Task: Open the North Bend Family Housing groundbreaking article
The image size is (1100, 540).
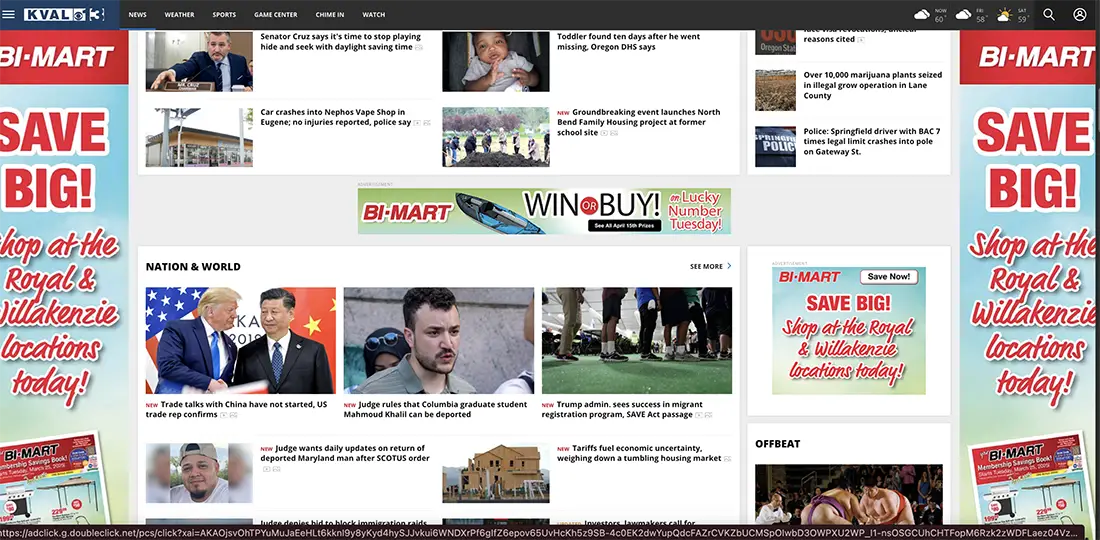Action: (639, 122)
